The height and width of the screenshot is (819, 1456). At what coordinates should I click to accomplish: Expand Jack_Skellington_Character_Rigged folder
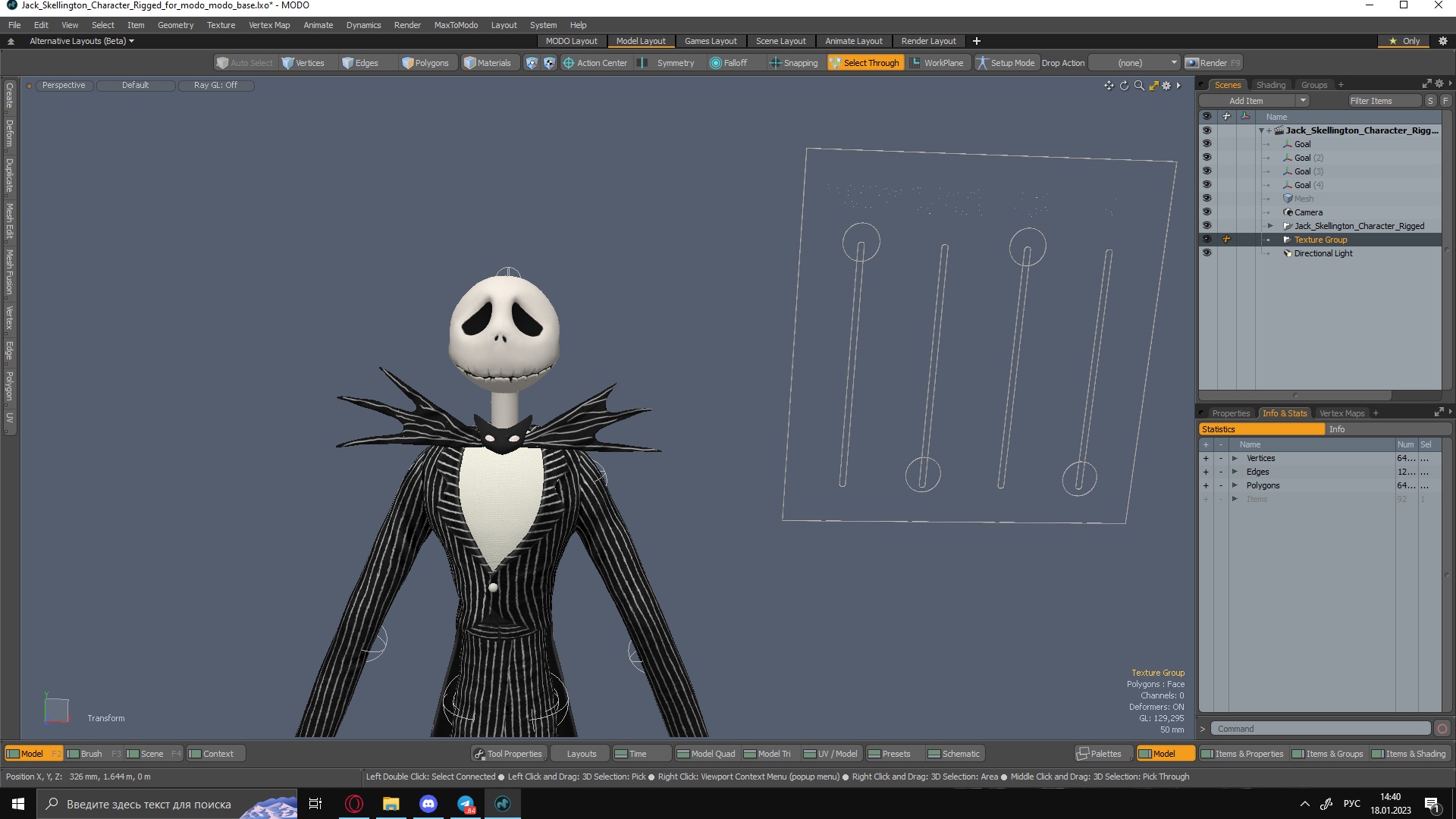[1270, 226]
